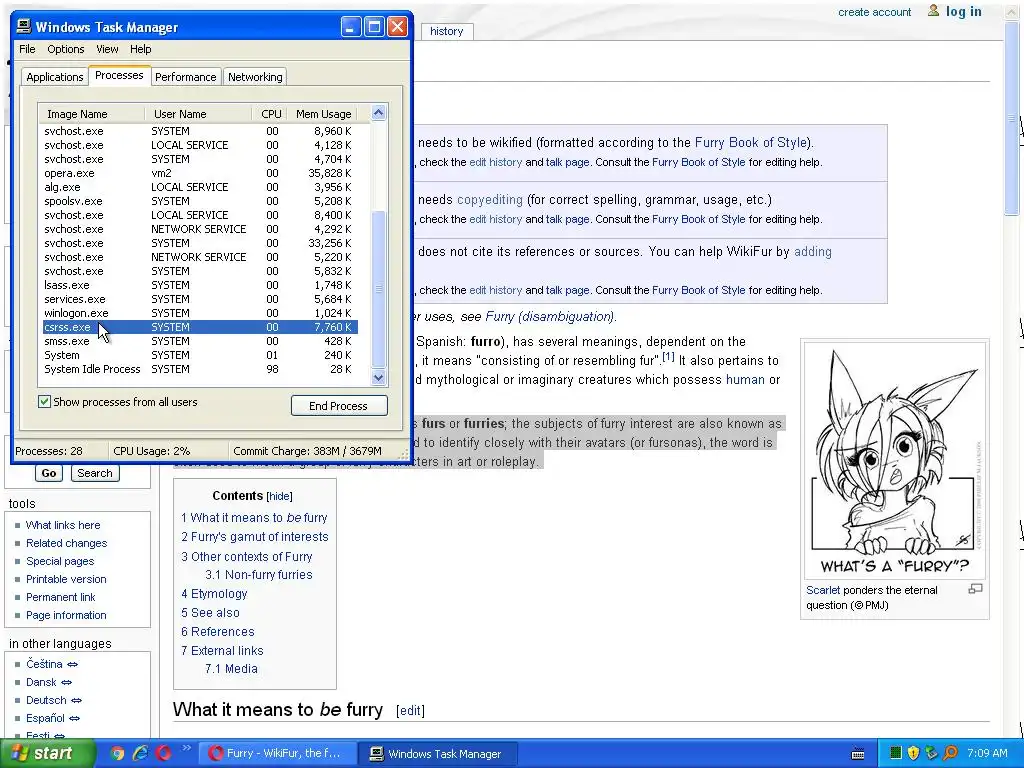Screen dimensions: 1024x768
Task: Click the edit link beside What it means
Action: coord(410,711)
